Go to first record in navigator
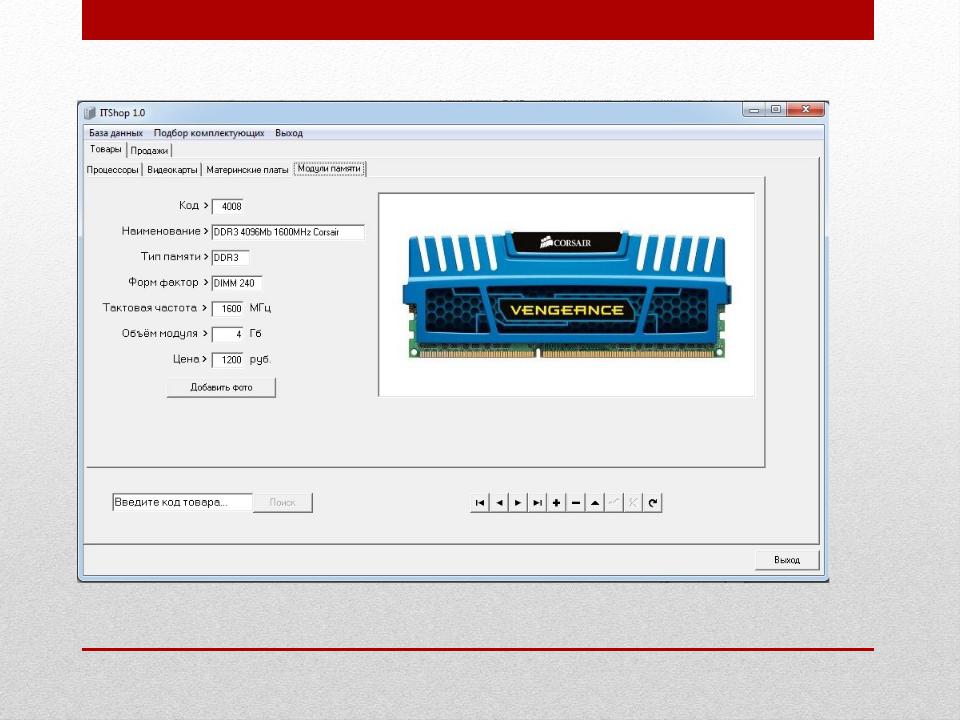The width and height of the screenshot is (960, 720). (x=480, y=503)
